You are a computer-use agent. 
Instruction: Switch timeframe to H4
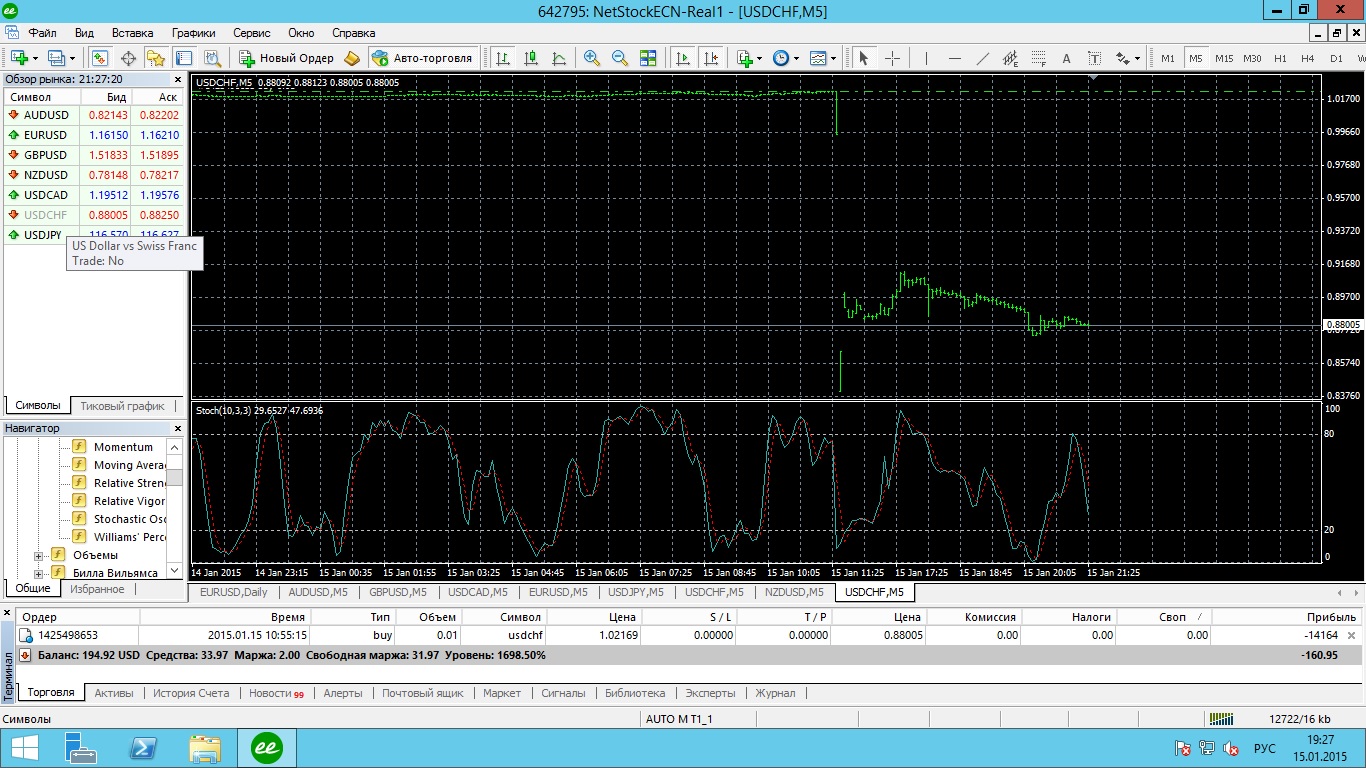click(1308, 58)
